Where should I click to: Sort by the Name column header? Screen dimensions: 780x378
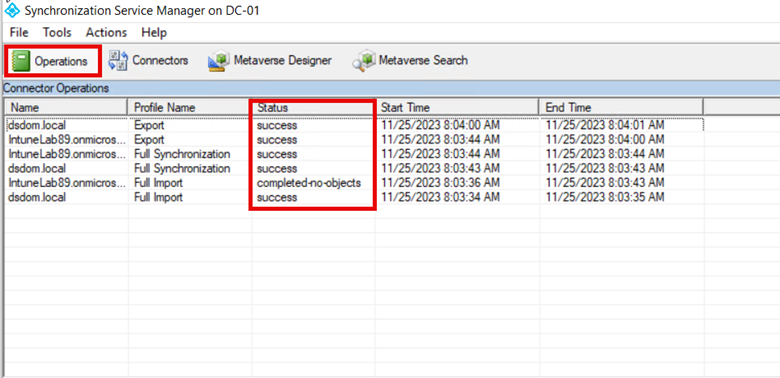pos(66,107)
